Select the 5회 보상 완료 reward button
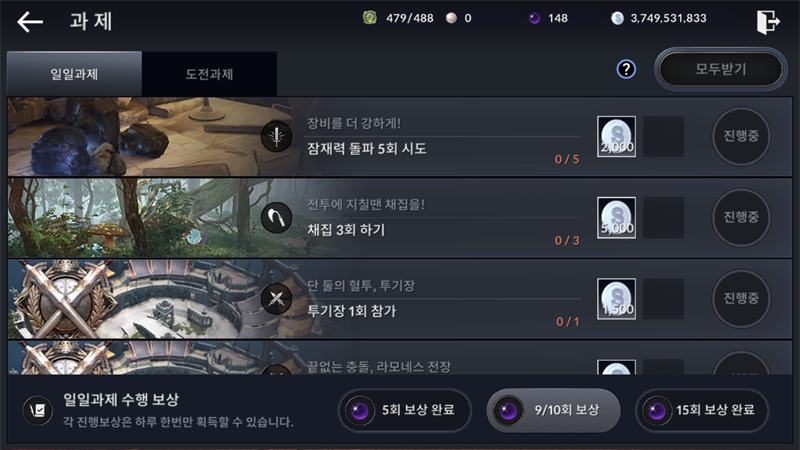 pos(405,410)
